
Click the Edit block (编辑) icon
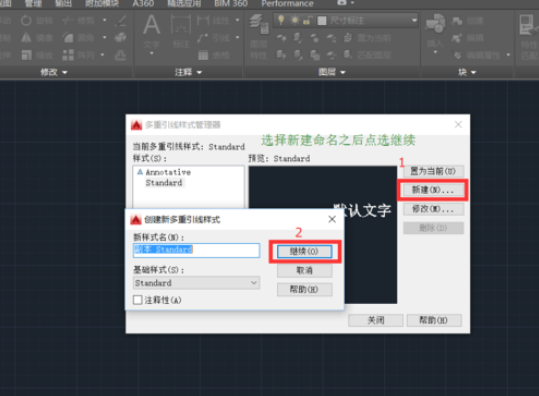tap(457, 37)
